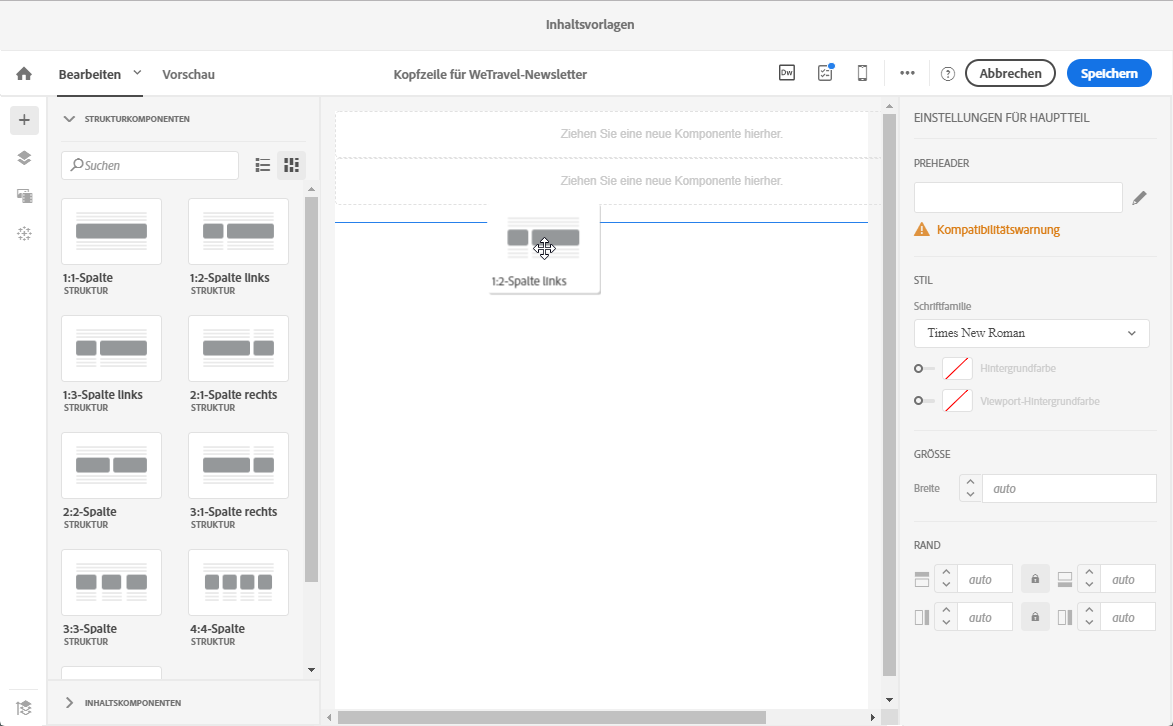Adjust the Breite width stepper
The width and height of the screenshot is (1173, 726).
pyautogui.click(x=970, y=489)
